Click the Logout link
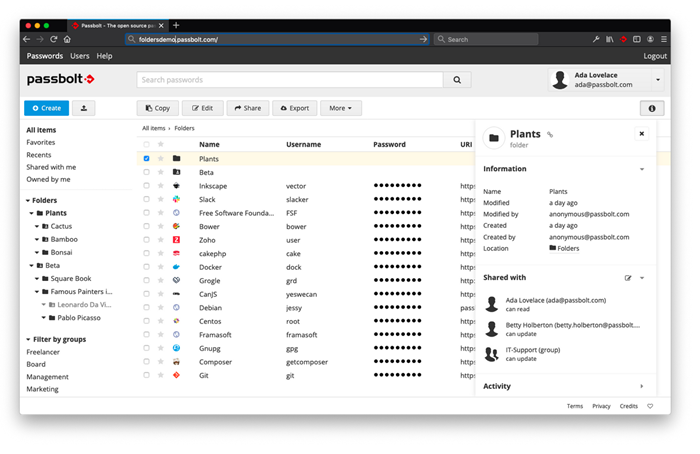This screenshot has width=700, height=454. coord(655,56)
